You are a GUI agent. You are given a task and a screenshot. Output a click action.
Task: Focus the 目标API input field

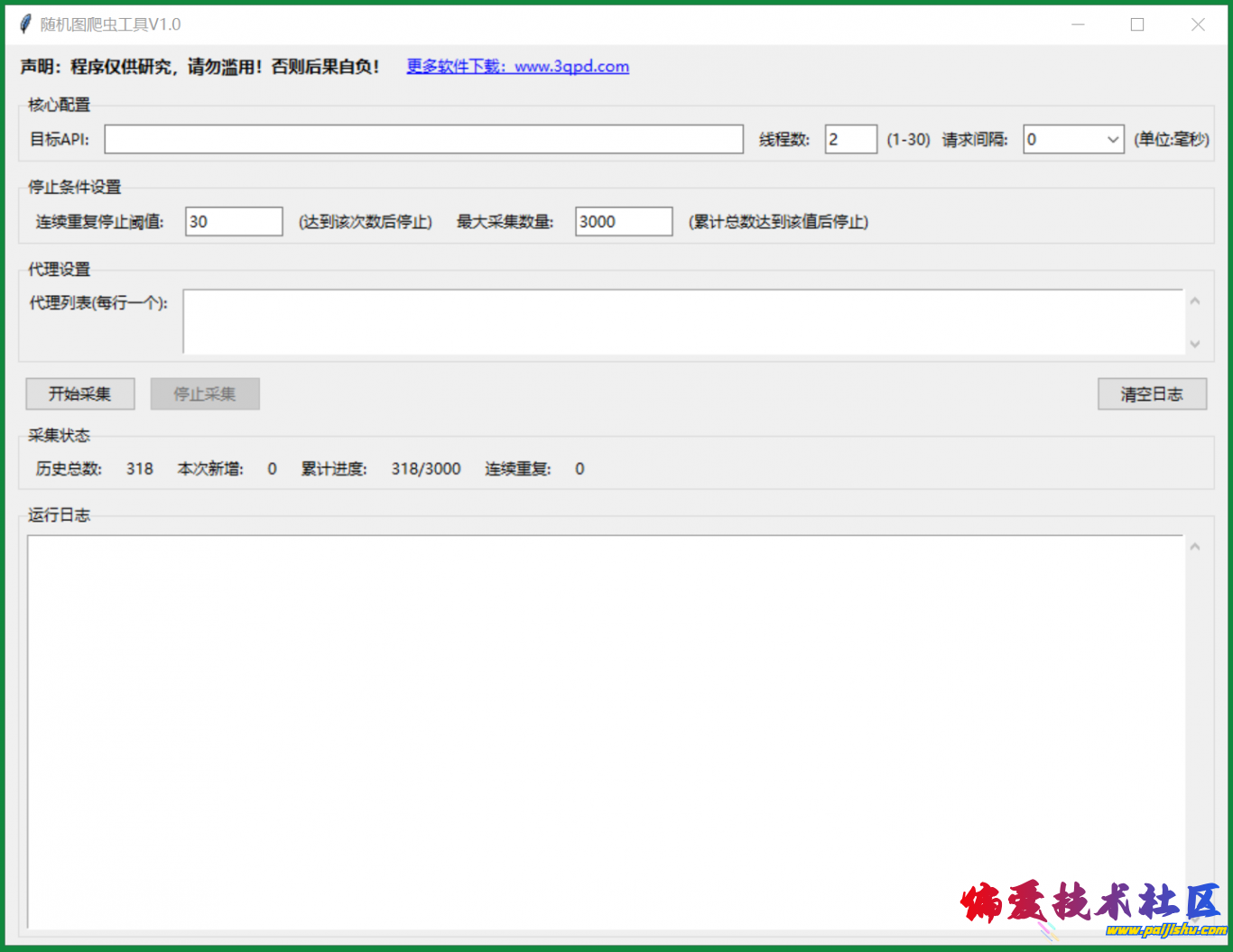[423, 139]
